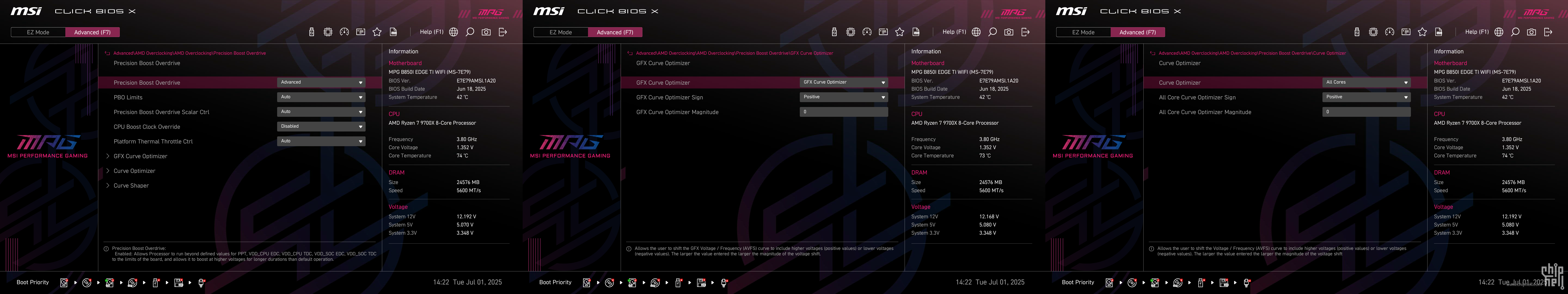The height and width of the screenshot is (294, 1568).
Task: Select Advanced (F7) tab in right screen
Action: (1138, 32)
